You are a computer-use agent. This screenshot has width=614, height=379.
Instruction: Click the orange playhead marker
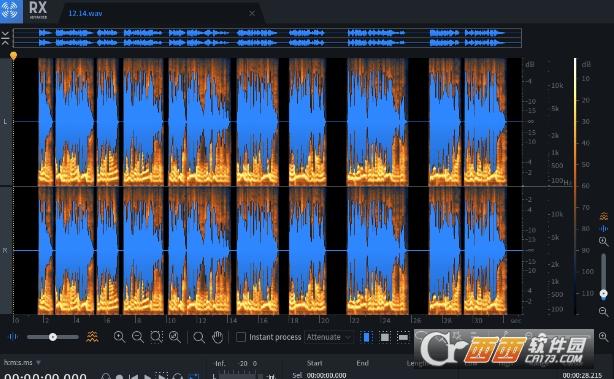coord(13,56)
